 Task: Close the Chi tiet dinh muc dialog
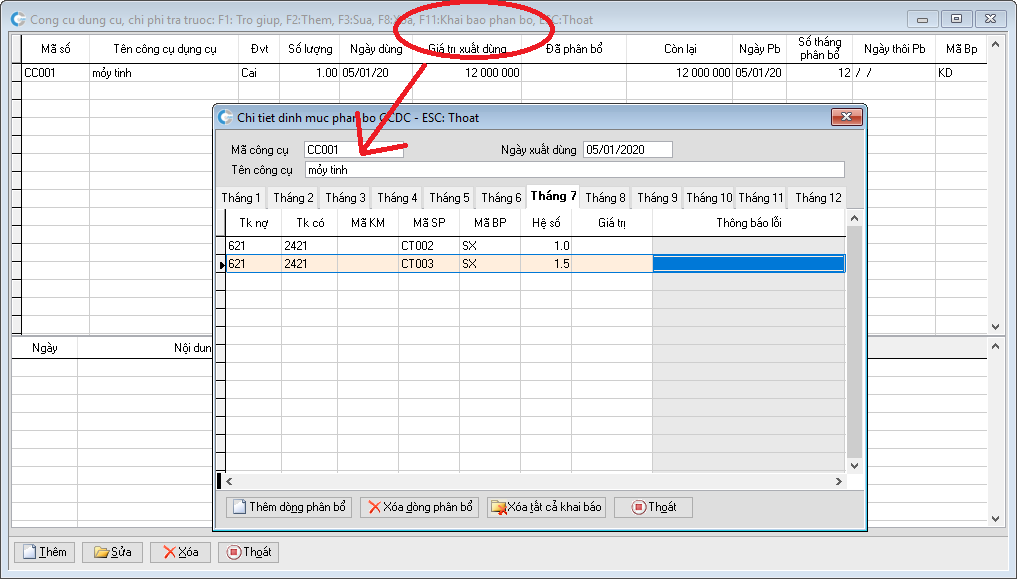(x=846, y=117)
